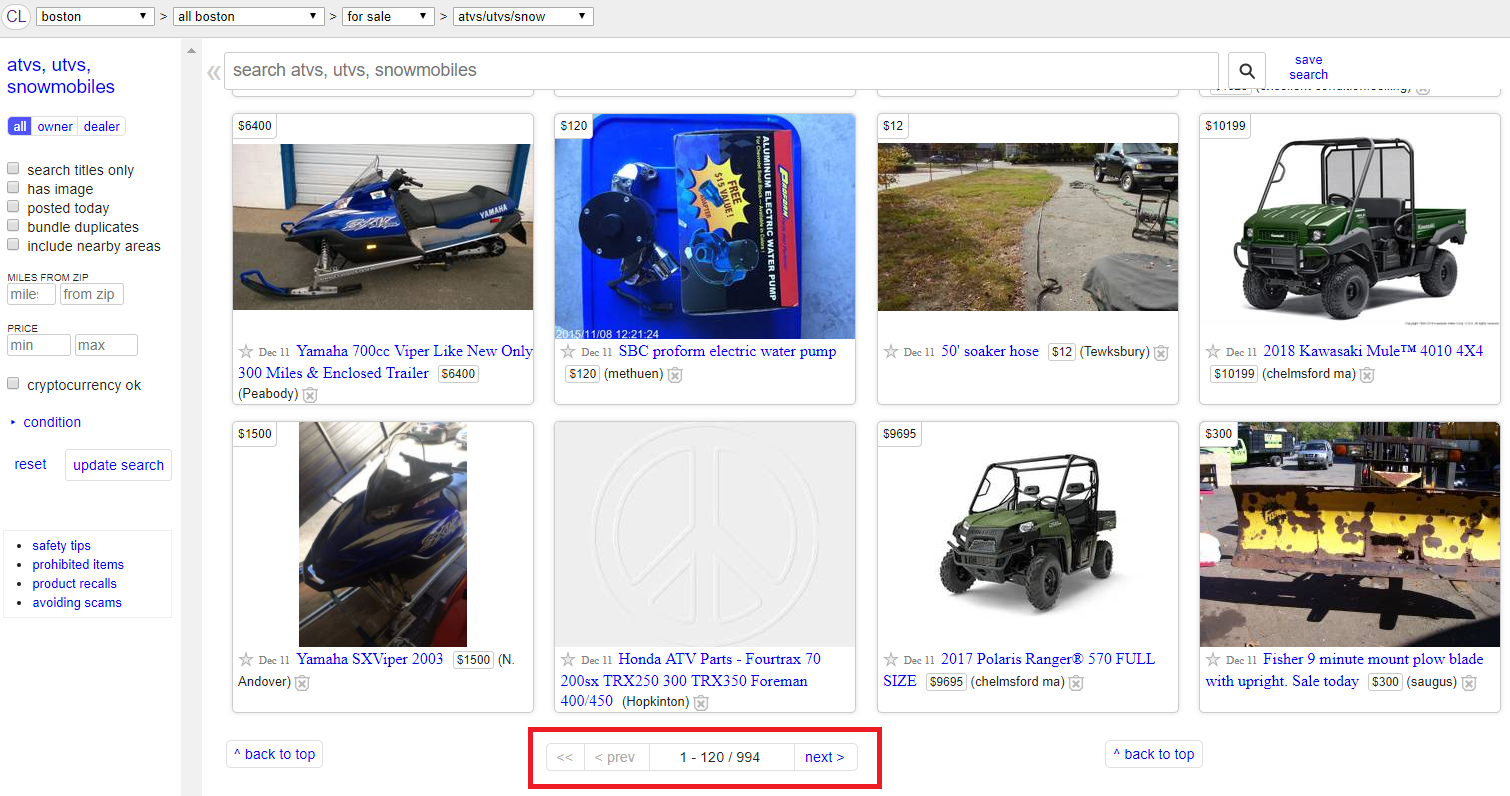Click left back to top link

pyautogui.click(x=275, y=754)
